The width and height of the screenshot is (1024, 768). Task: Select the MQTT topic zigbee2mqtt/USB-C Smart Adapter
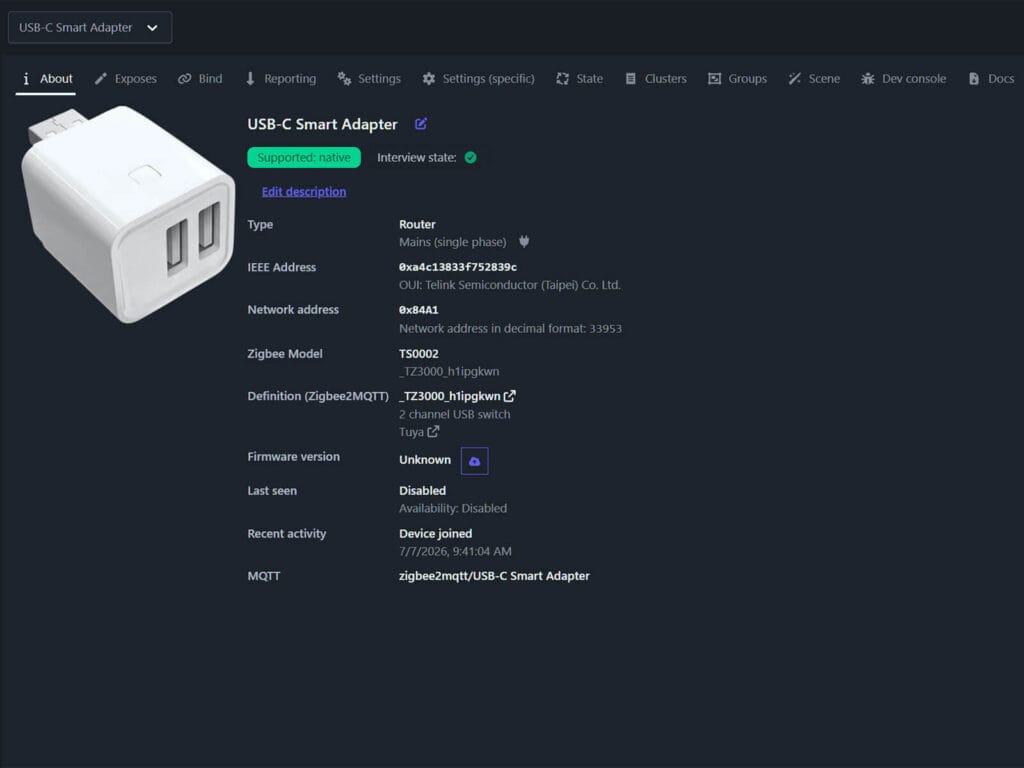(494, 576)
